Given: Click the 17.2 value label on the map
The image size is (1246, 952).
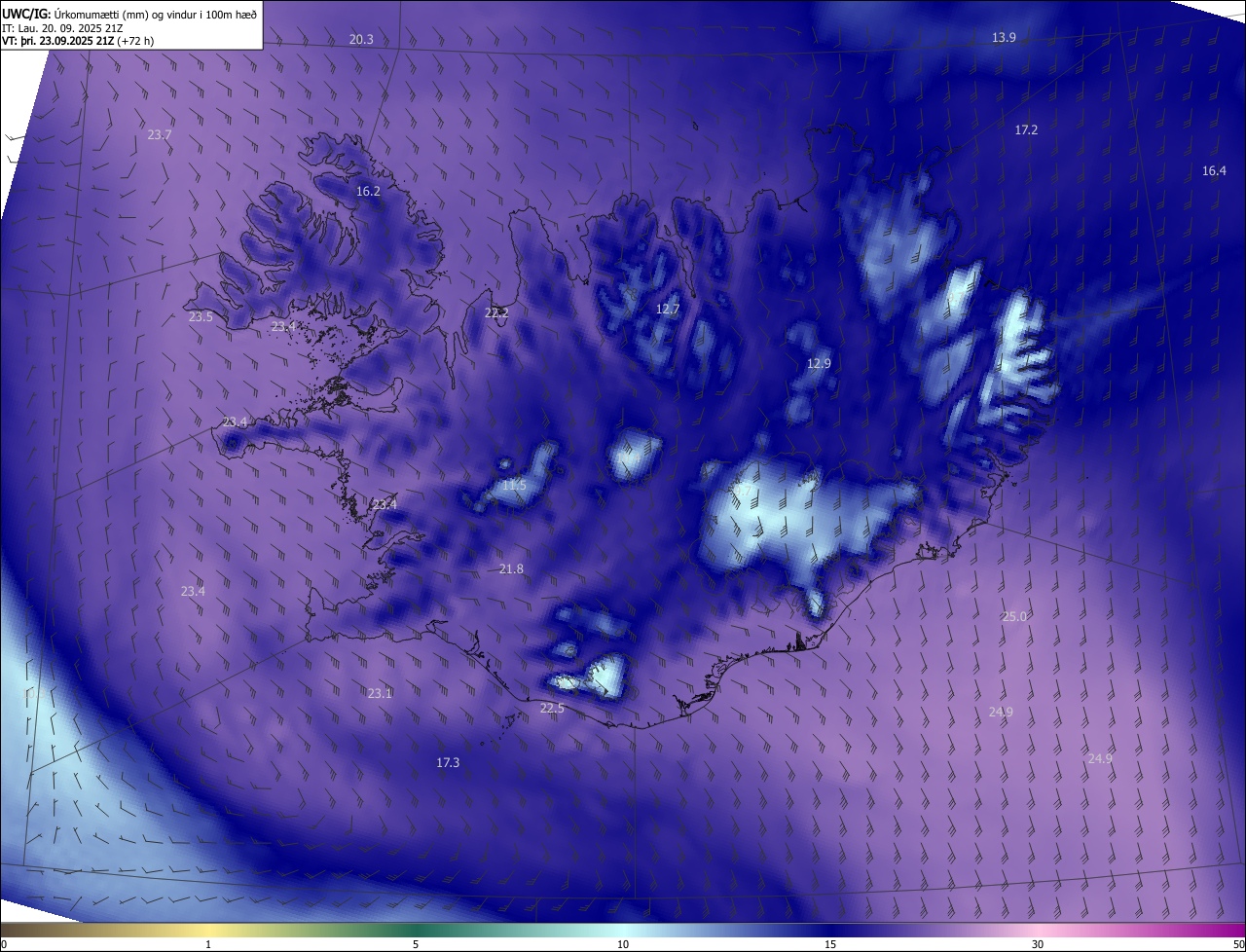Looking at the screenshot, I should [1026, 130].
